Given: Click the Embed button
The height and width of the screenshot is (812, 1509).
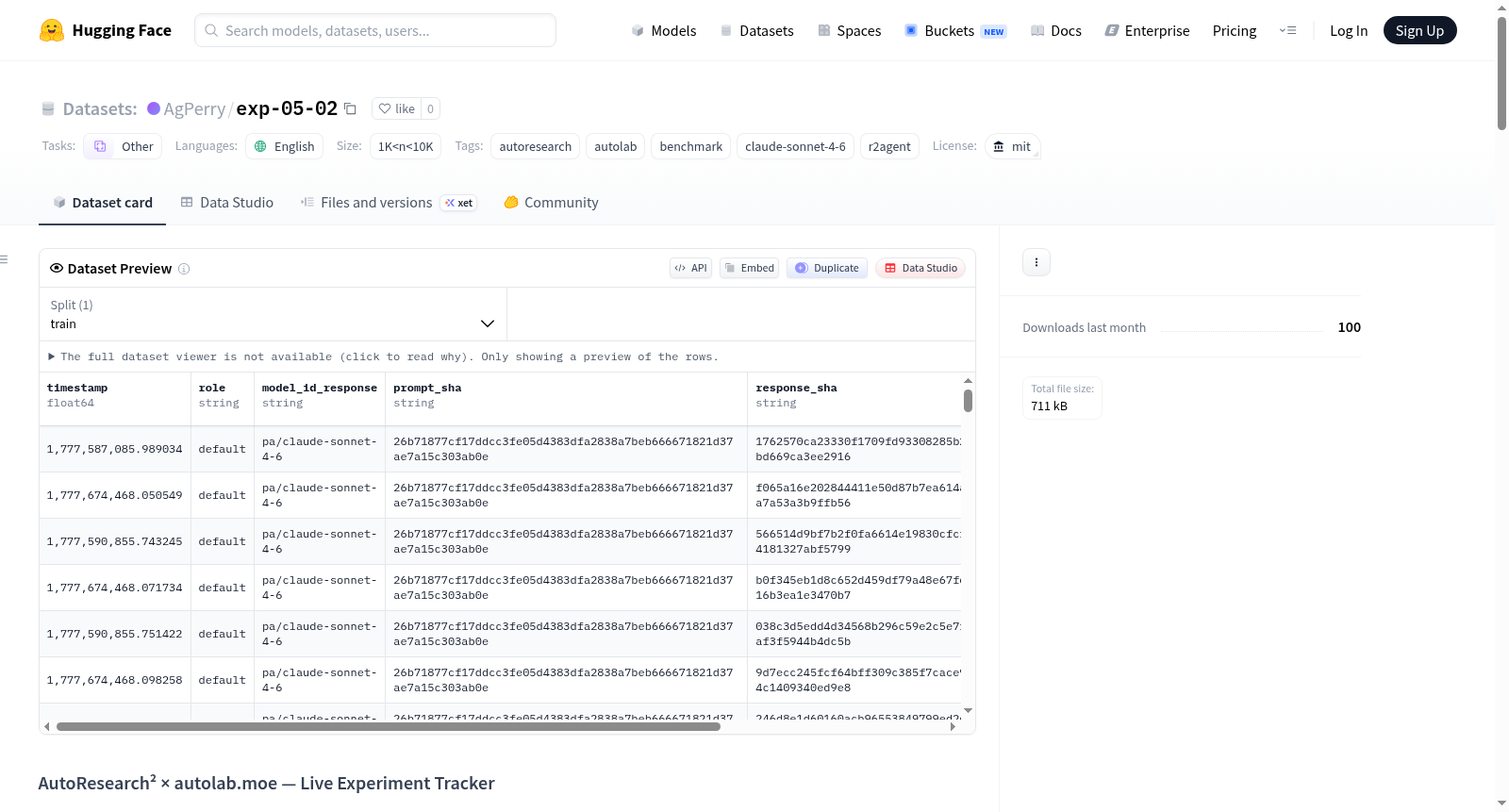Looking at the screenshot, I should tap(750, 268).
